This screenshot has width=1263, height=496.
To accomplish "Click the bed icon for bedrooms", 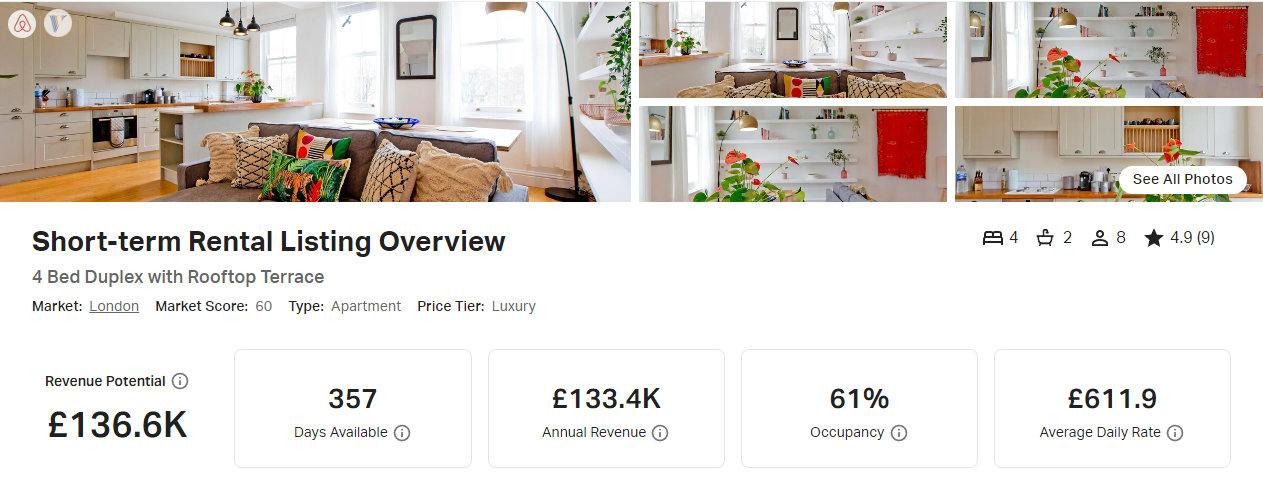I will (x=992, y=238).
